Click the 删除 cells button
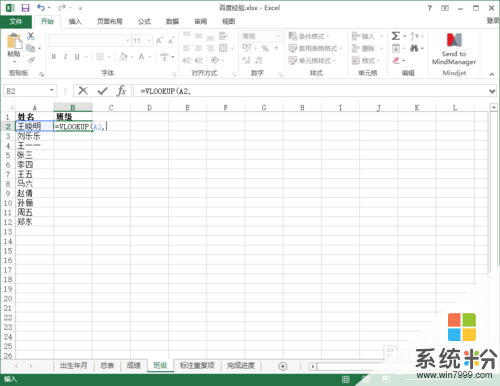The image size is (500, 386). [363, 48]
